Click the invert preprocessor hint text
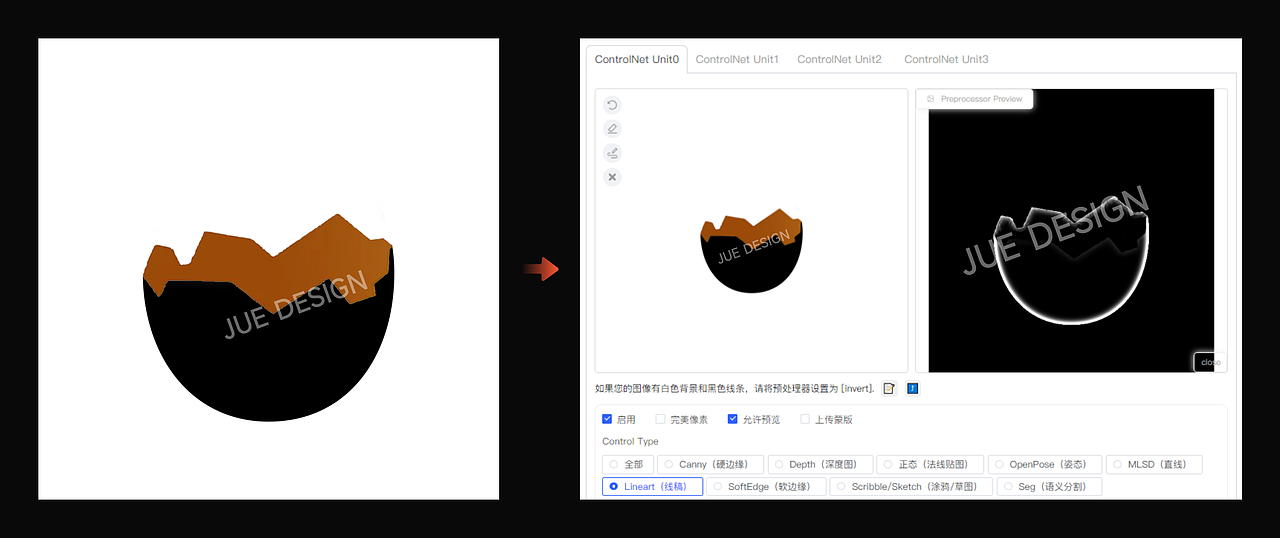1280x538 pixels. click(x=735, y=388)
